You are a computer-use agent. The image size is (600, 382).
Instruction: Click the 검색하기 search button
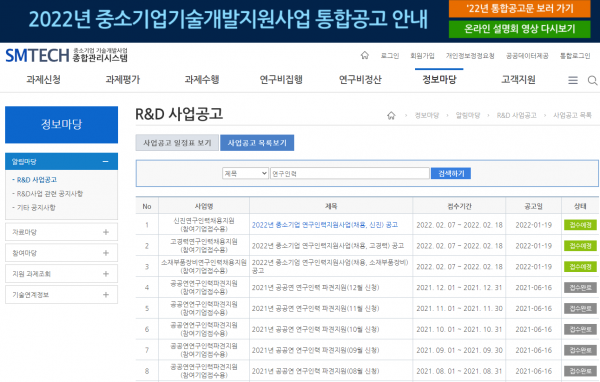click(x=451, y=173)
